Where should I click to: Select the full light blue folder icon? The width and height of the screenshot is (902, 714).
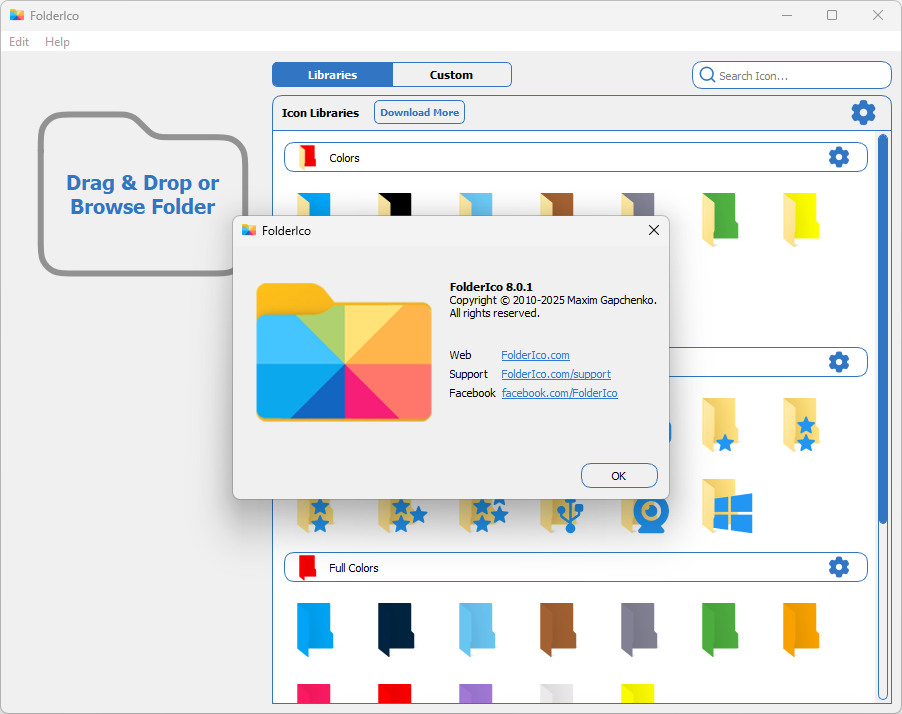click(x=477, y=629)
